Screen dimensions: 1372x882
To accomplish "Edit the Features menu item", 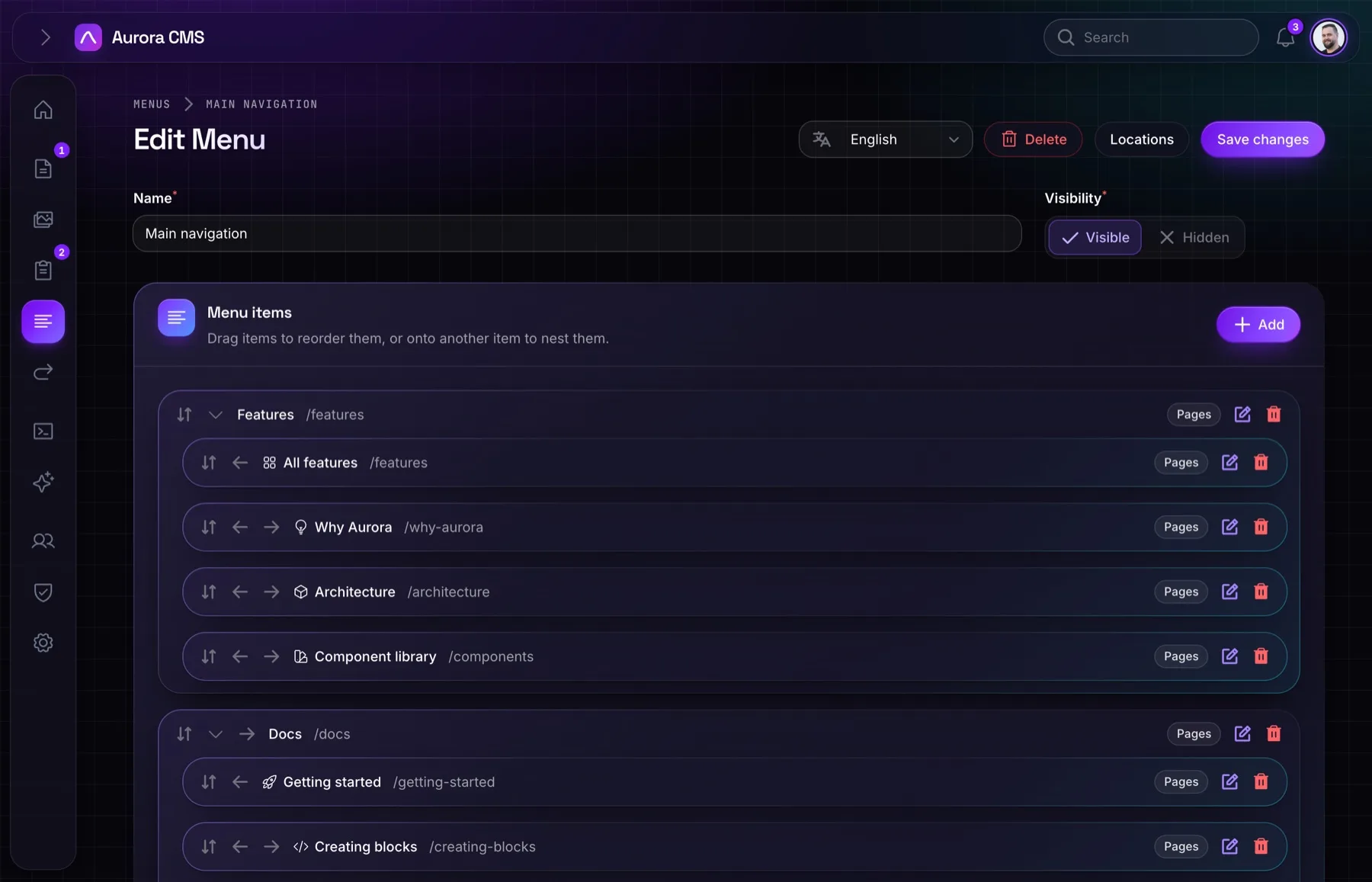I will (1242, 414).
